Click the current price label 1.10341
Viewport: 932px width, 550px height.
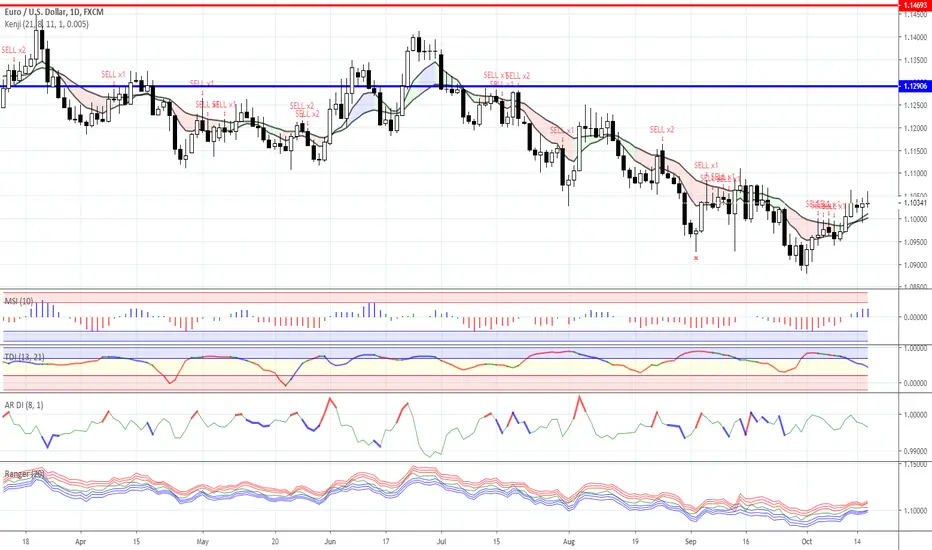coord(915,203)
